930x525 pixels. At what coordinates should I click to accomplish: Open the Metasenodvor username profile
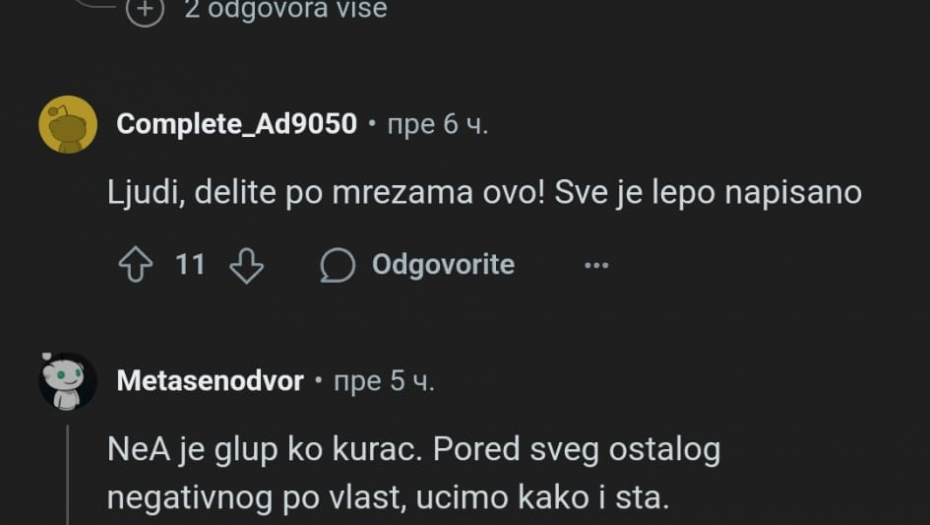click(210, 381)
